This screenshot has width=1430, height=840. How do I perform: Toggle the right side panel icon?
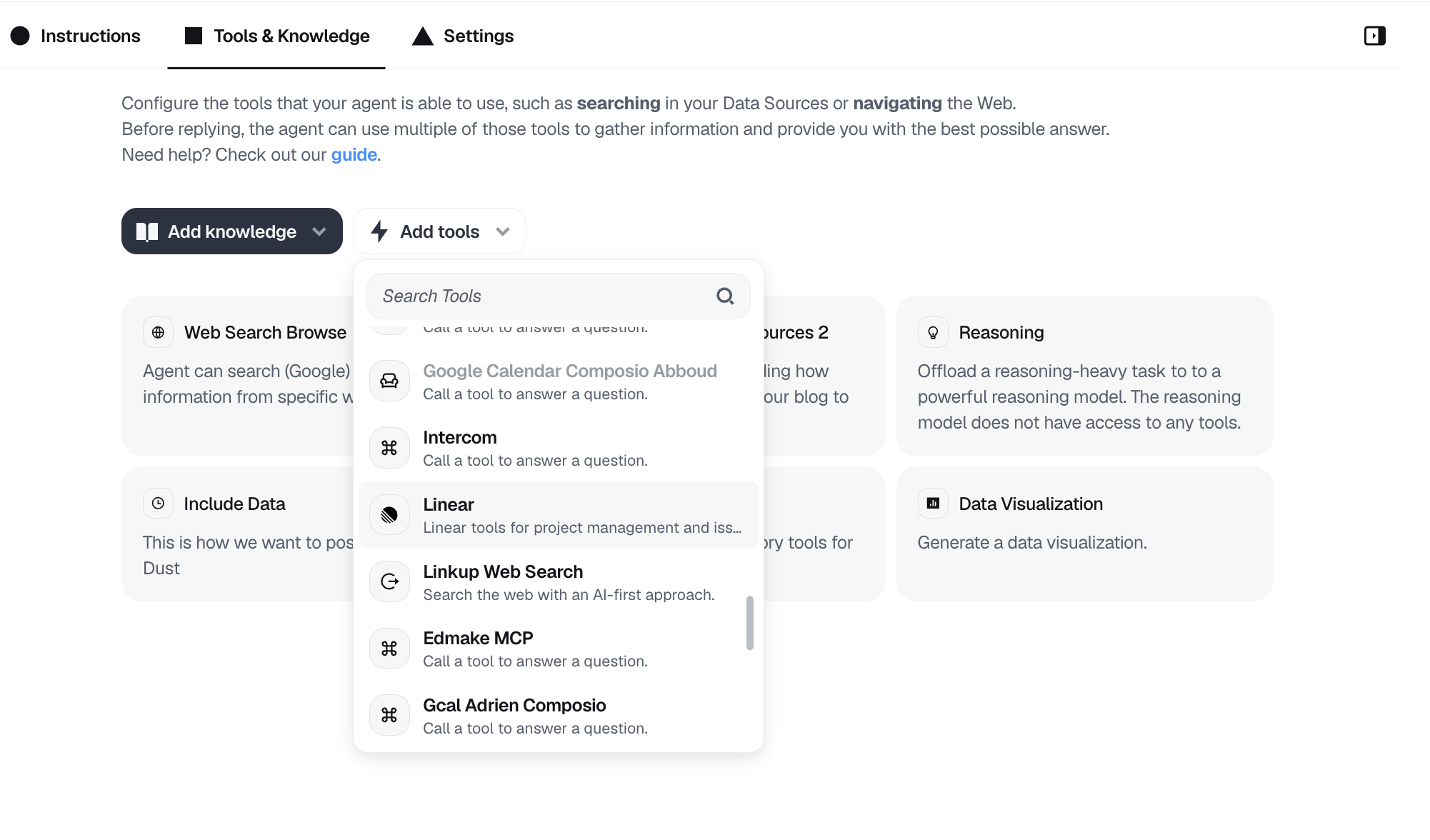1374,36
